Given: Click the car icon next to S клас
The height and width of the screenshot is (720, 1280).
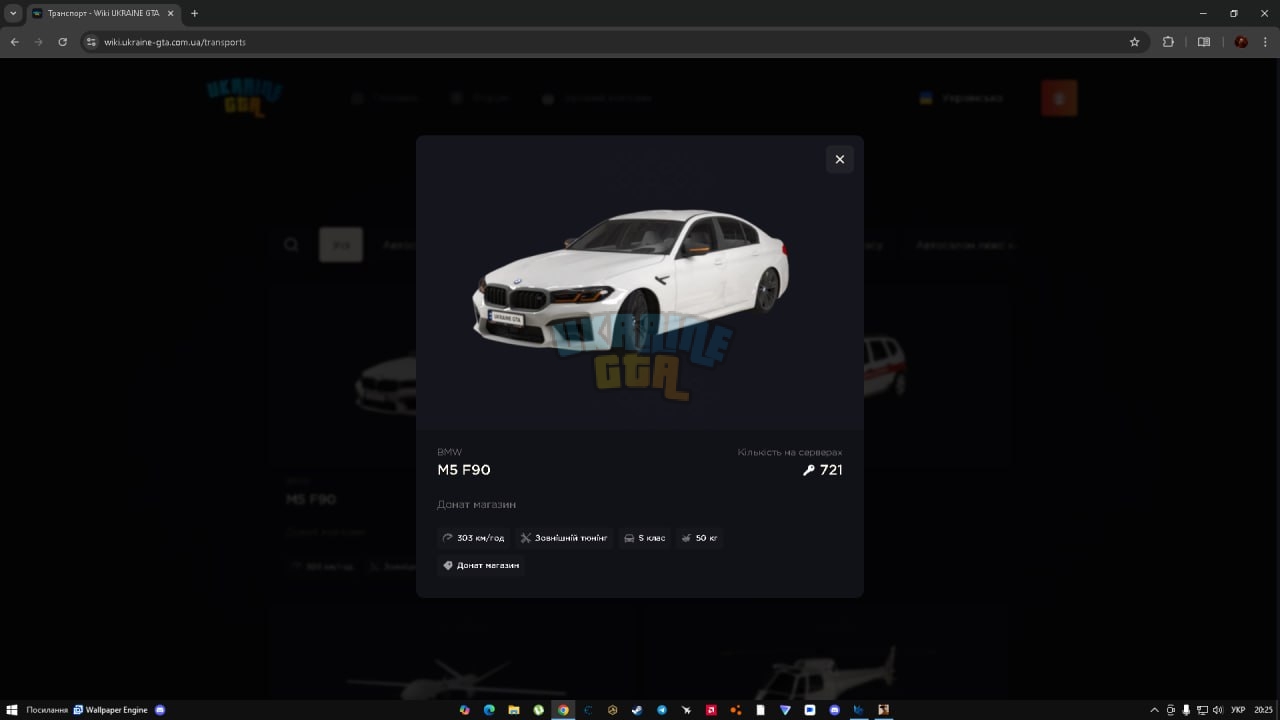Looking at the screenshot, I should click(629, 538).
